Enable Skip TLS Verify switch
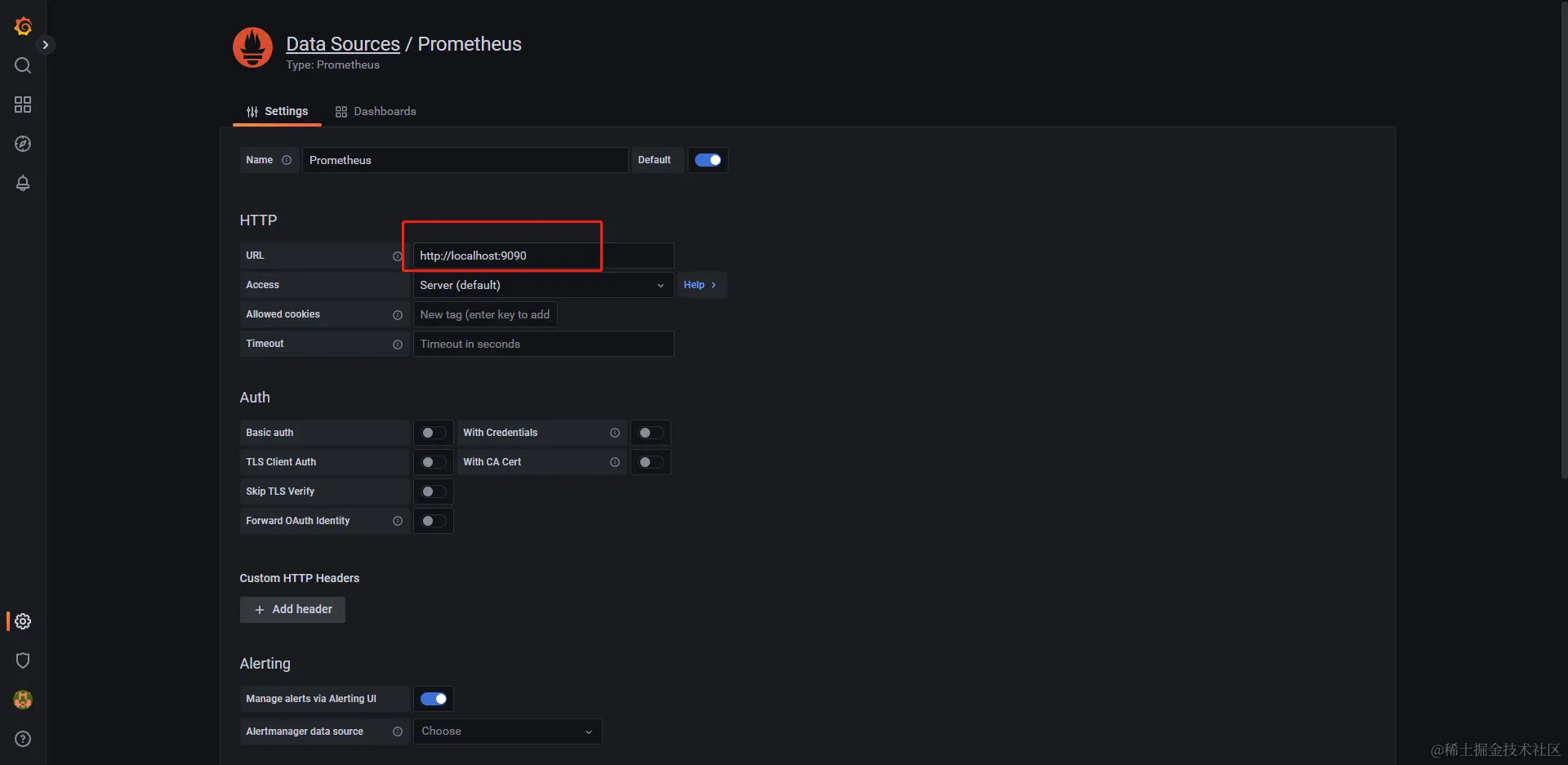1568x765 pixels. [434, 491]
